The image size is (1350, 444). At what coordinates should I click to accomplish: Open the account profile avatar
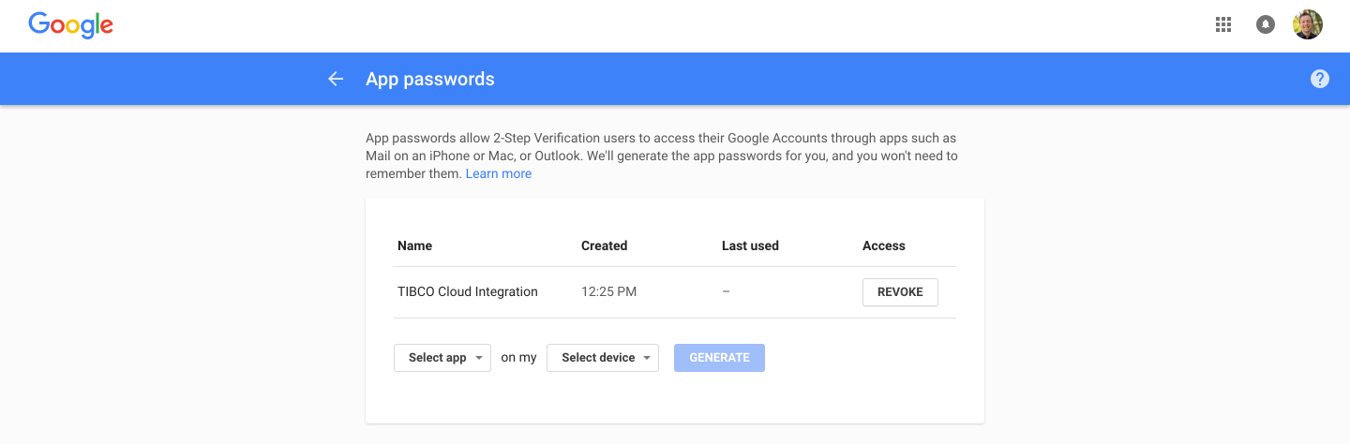tap(1307, 25)
